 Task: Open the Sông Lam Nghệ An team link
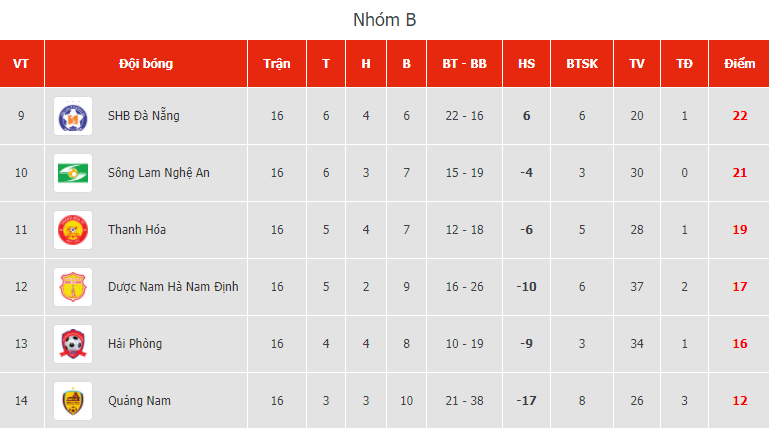159,173
